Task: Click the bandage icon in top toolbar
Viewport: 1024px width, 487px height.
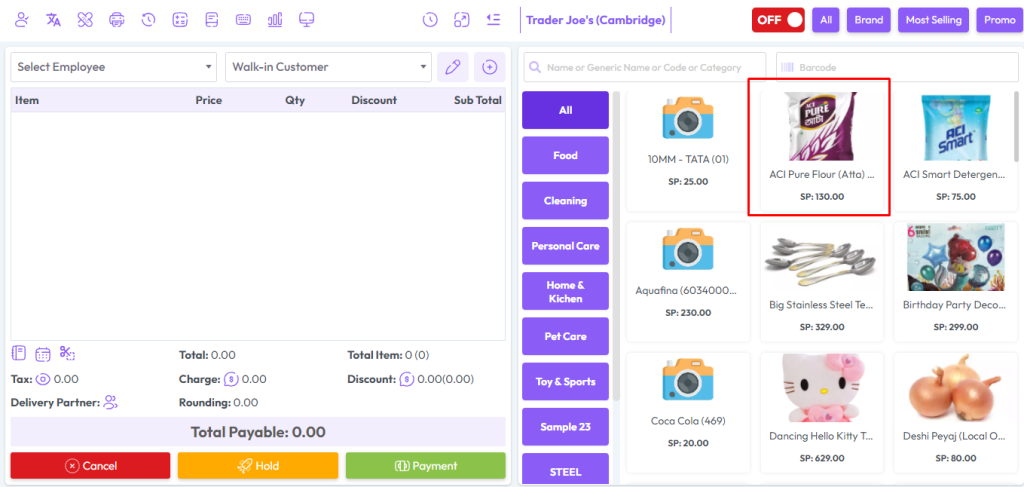Action: pyautogui.click(x=85, y=20)
